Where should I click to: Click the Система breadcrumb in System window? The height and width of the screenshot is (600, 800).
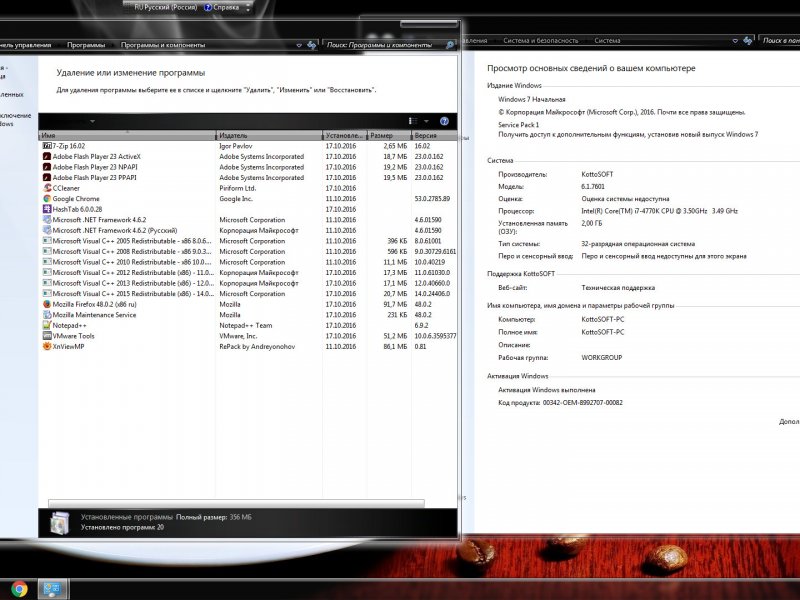click(607, 40)
